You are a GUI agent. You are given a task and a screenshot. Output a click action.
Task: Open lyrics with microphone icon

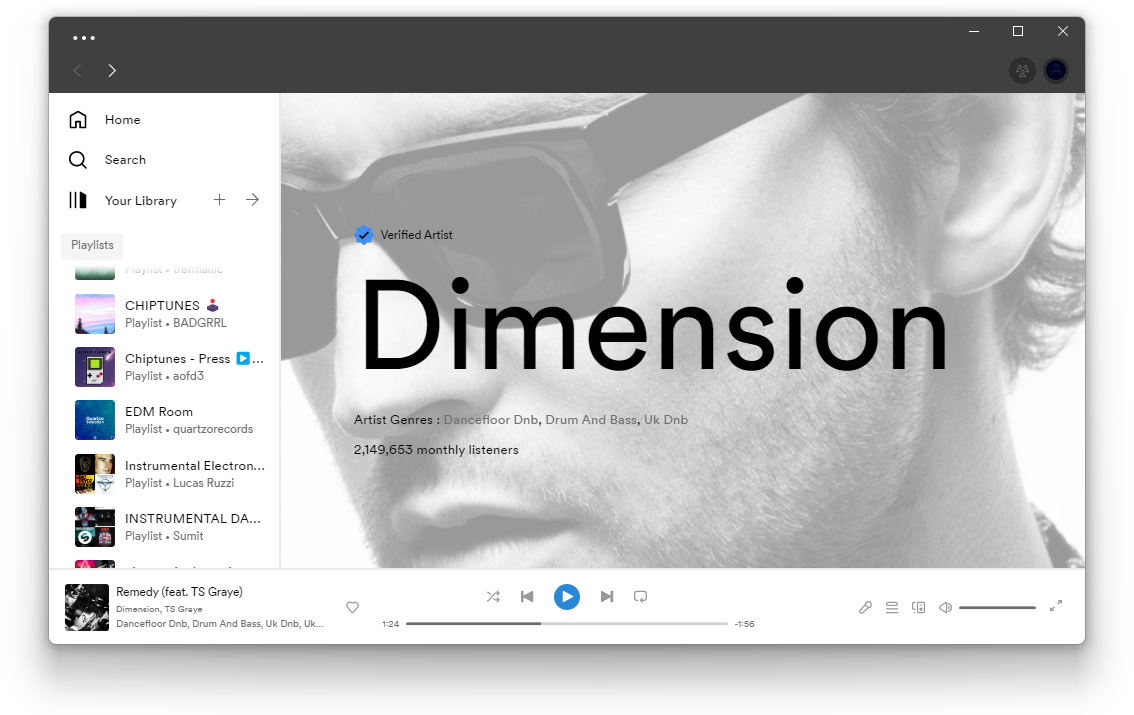[x=865, y=607]
